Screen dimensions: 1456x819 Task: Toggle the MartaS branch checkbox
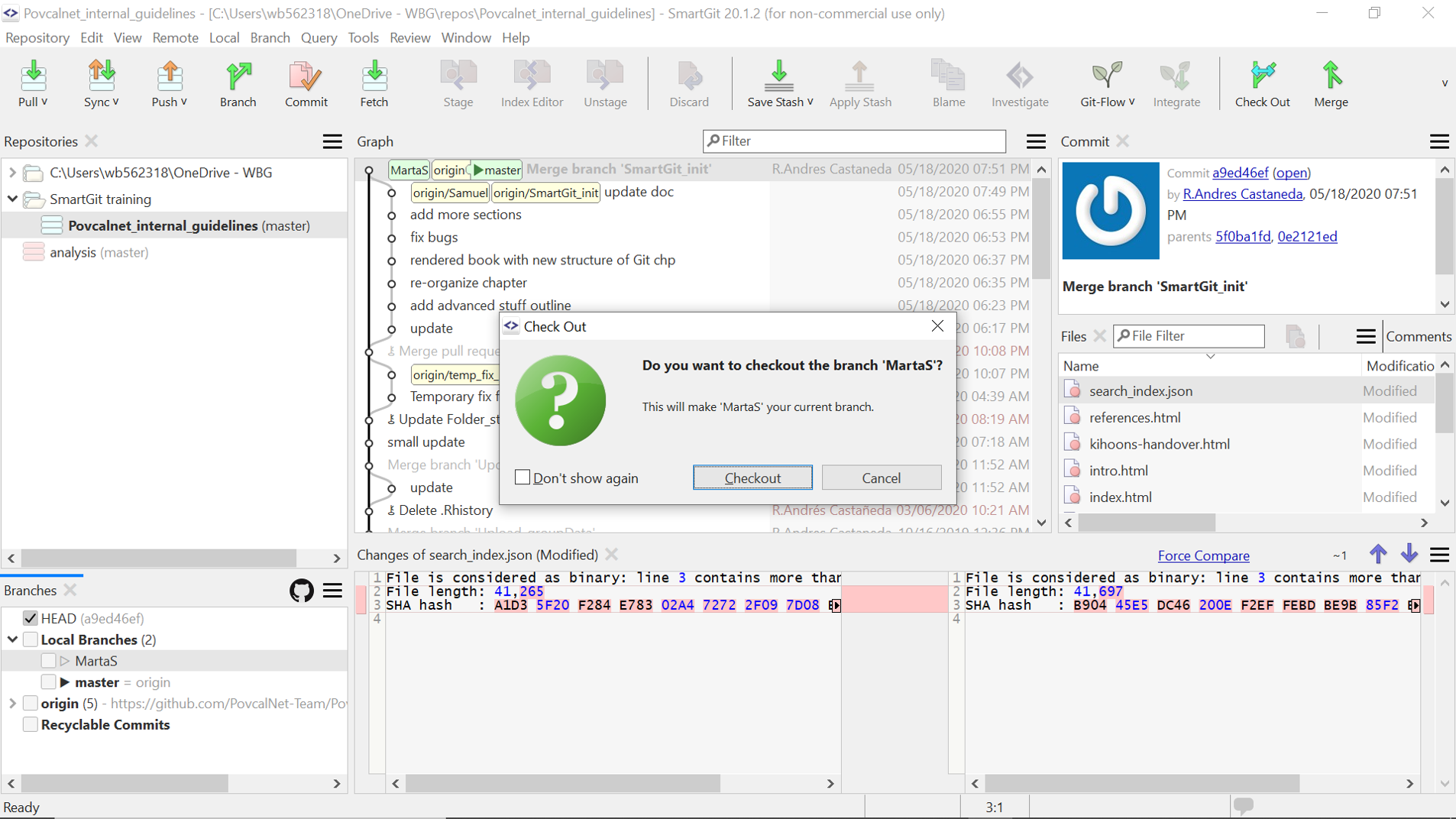click(48, 661)
